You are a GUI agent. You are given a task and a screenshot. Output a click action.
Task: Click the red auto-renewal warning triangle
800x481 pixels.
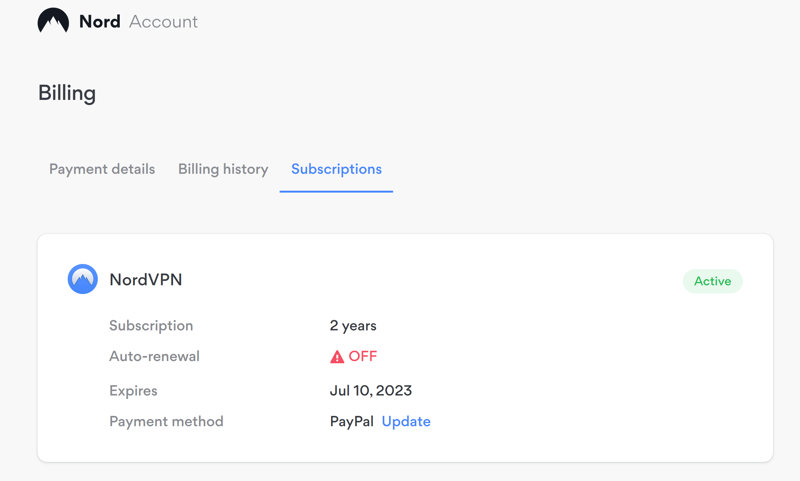tap(337, 357)
